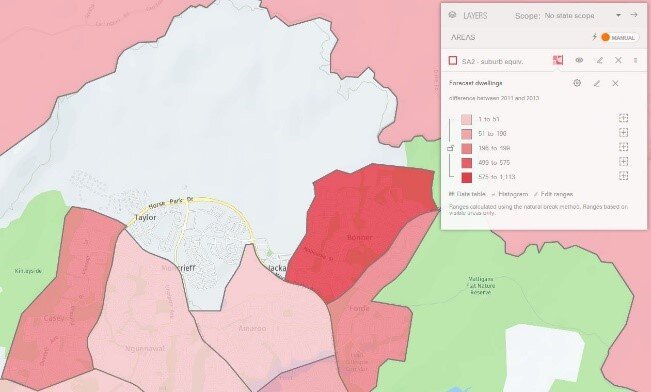
Task: Open the SA2 layer more-options menu
Action: click(635, 61)
